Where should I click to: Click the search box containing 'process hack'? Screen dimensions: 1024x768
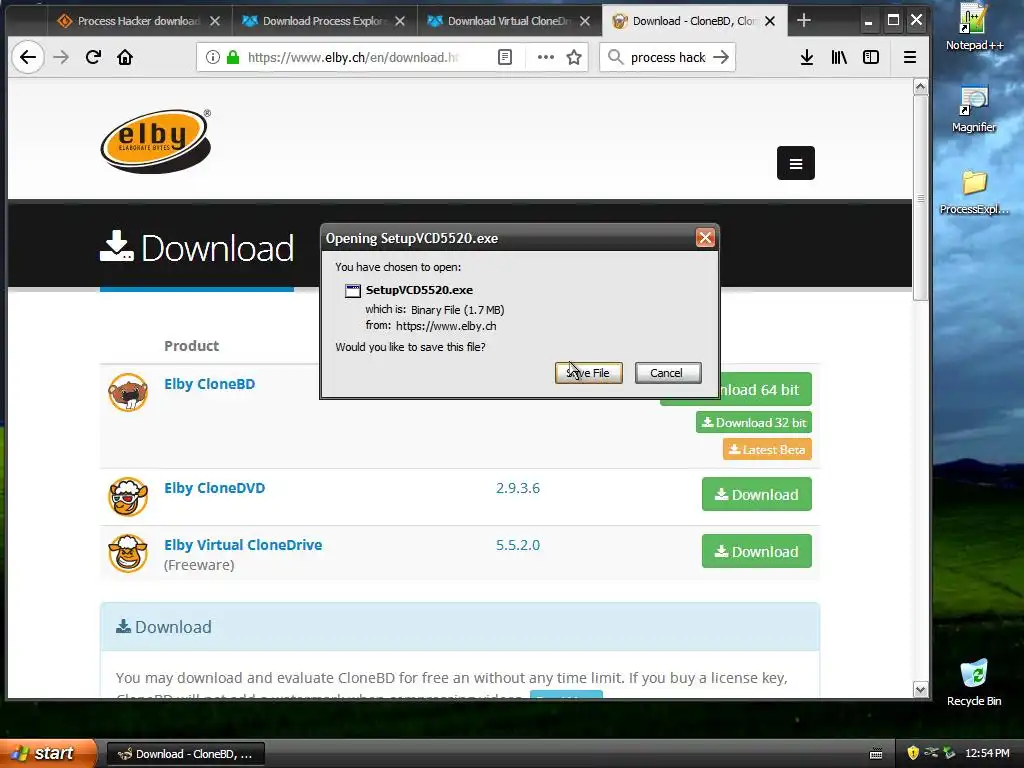pyautogui.click(x=667, y=57)
